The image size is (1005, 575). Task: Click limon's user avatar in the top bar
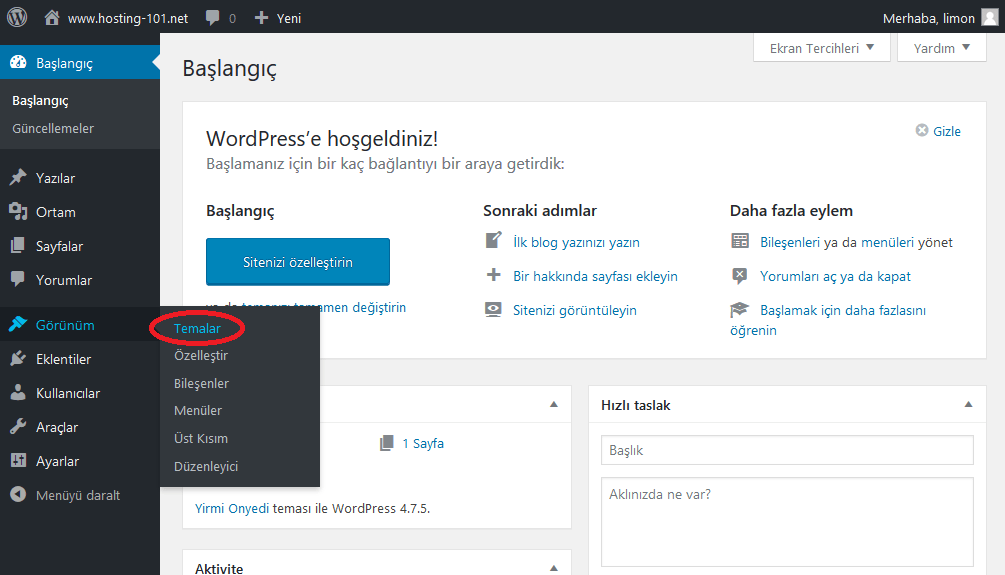click(990, 17)
